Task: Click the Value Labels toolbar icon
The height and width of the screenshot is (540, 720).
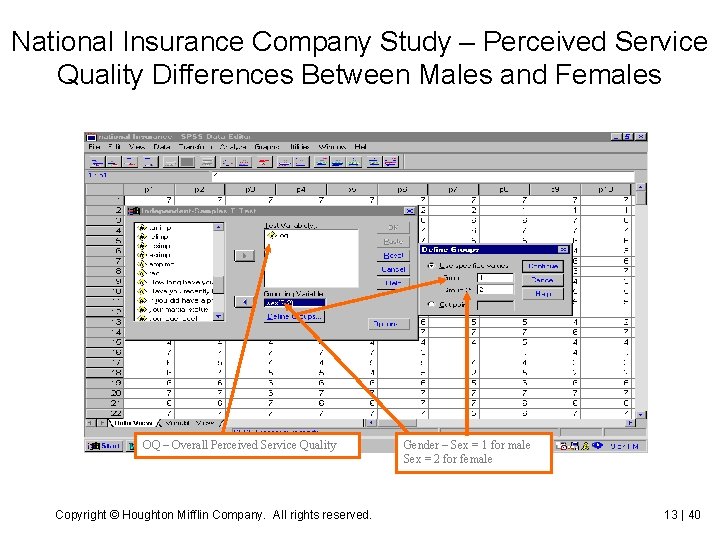Action: (374, 162)
